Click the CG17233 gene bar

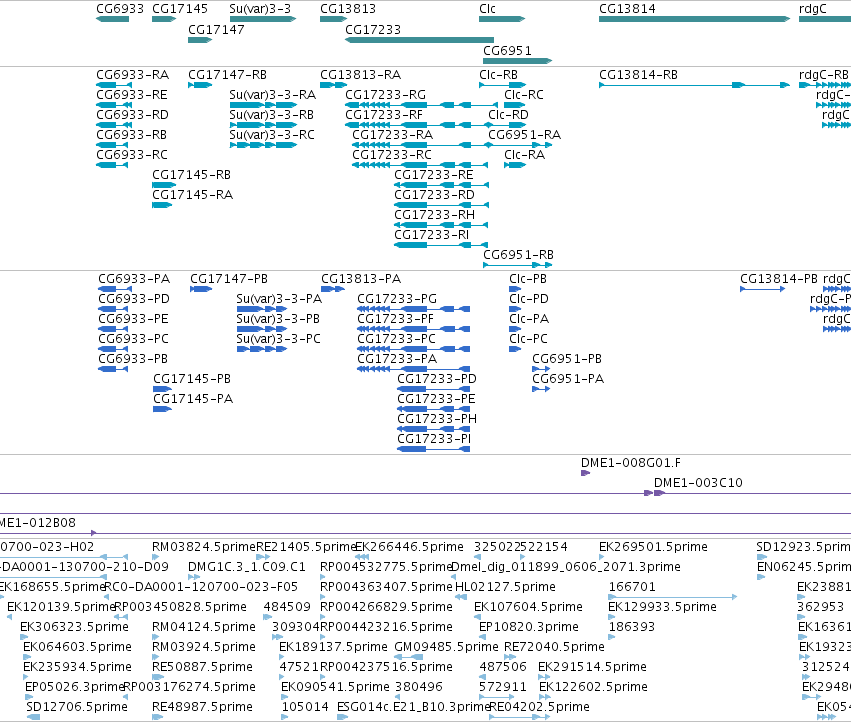point(420,40)
